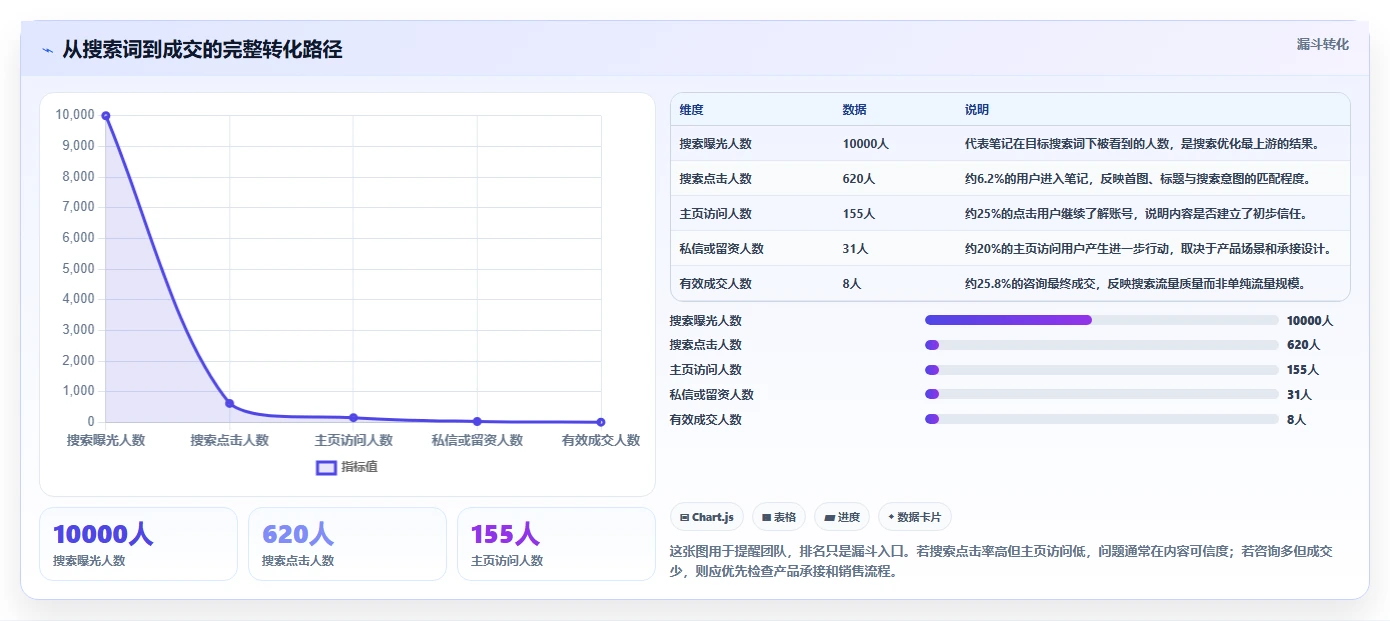Screen dimensions: 1390x621
Task: Click the 155人 stat card
Action: coord(556,544)
